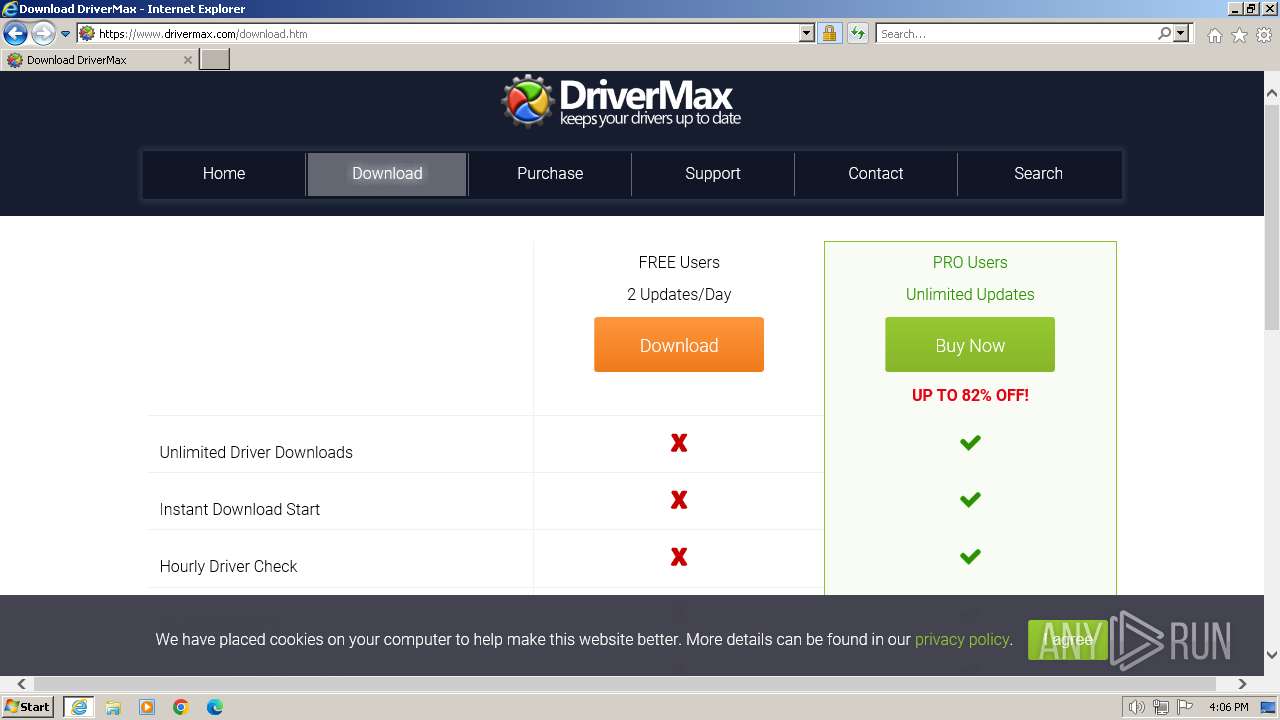Open the privacy policy link
This screenshot has height=720, width=1280.
962,639
